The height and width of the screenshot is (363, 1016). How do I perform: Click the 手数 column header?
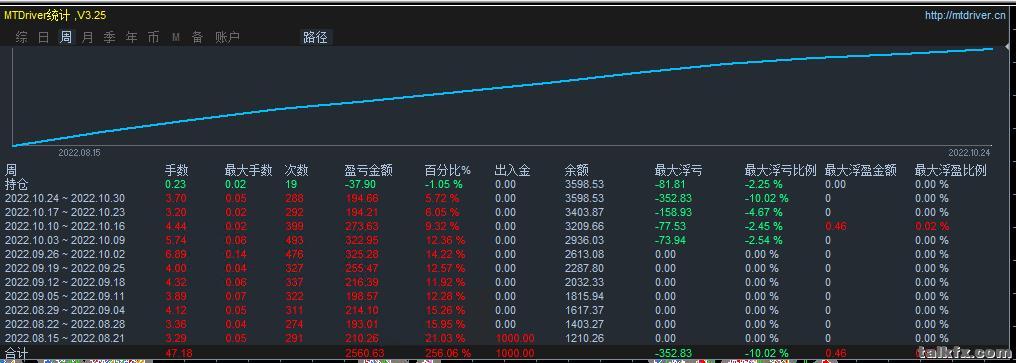177,170
